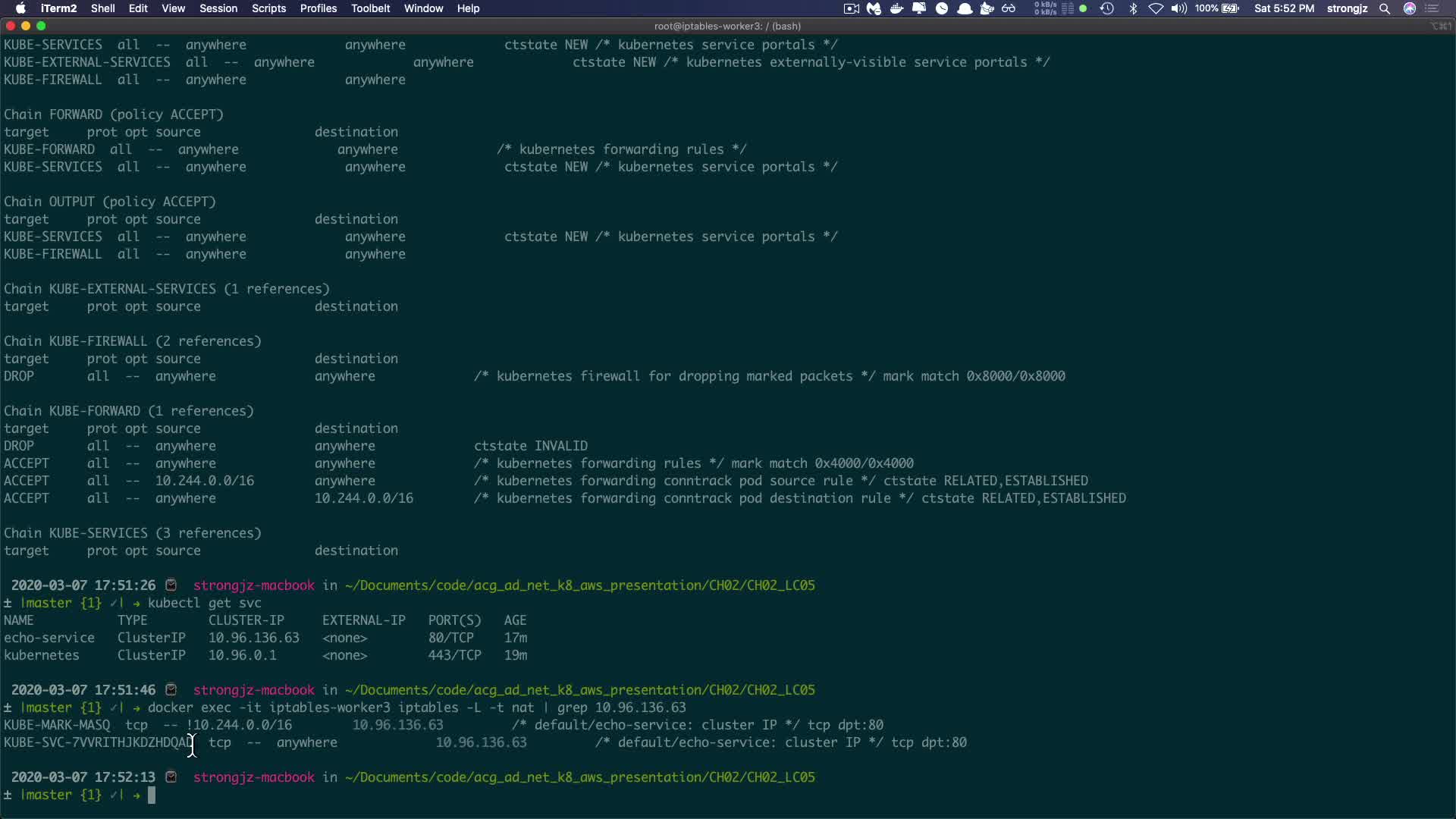Screen dimensions: 1456x819
Task: Open the strongjz user account menu
Action: point(1347,8)
